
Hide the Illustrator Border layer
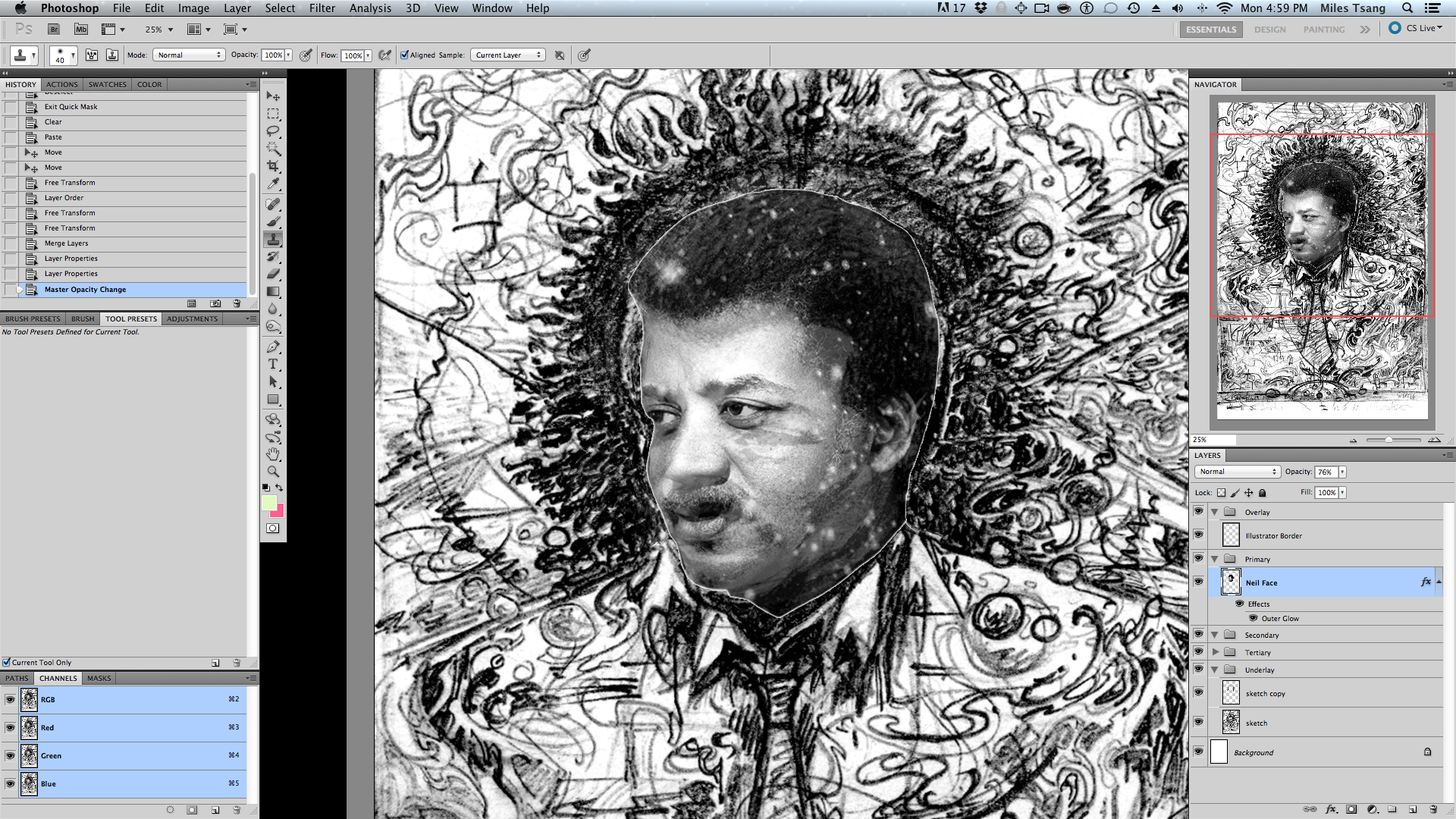tap(1198, 535)
